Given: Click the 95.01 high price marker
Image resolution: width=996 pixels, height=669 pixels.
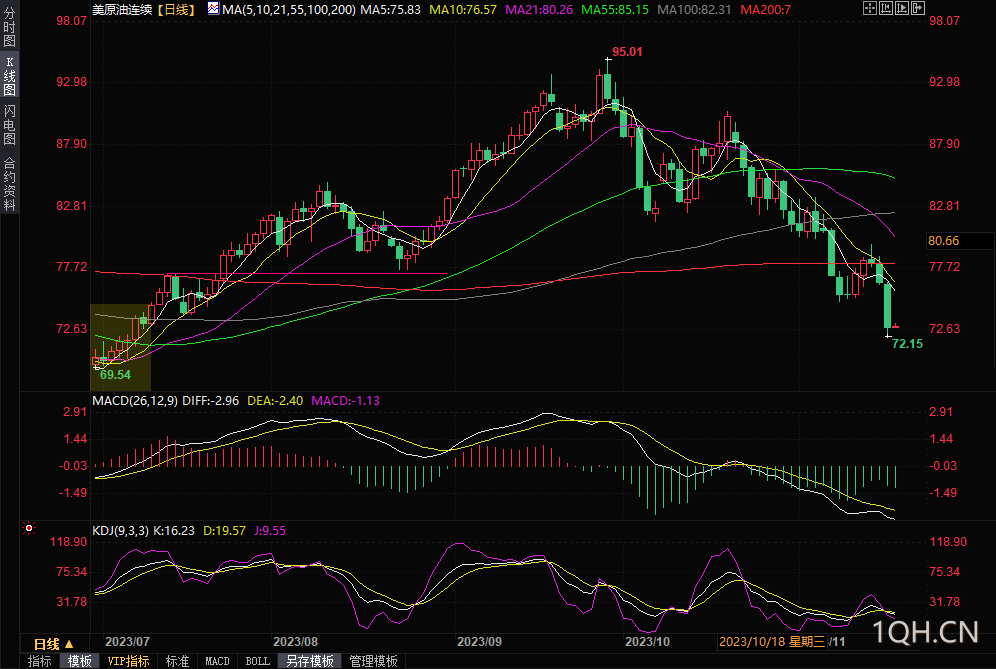Looking at the screenshot, I should (627, 51).
